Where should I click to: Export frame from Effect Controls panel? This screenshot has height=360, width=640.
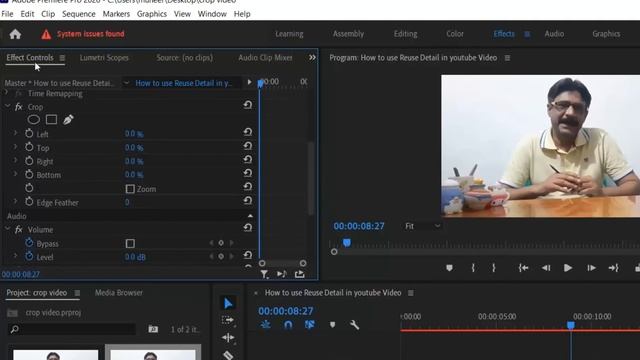[x=300, y=274]
